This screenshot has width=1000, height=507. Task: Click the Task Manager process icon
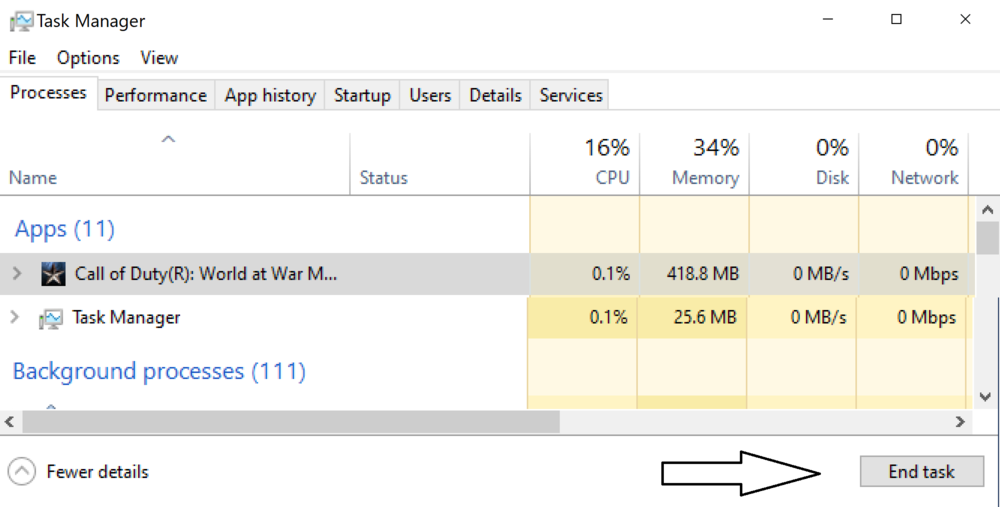pyautogui.click(x=50, y=318)
